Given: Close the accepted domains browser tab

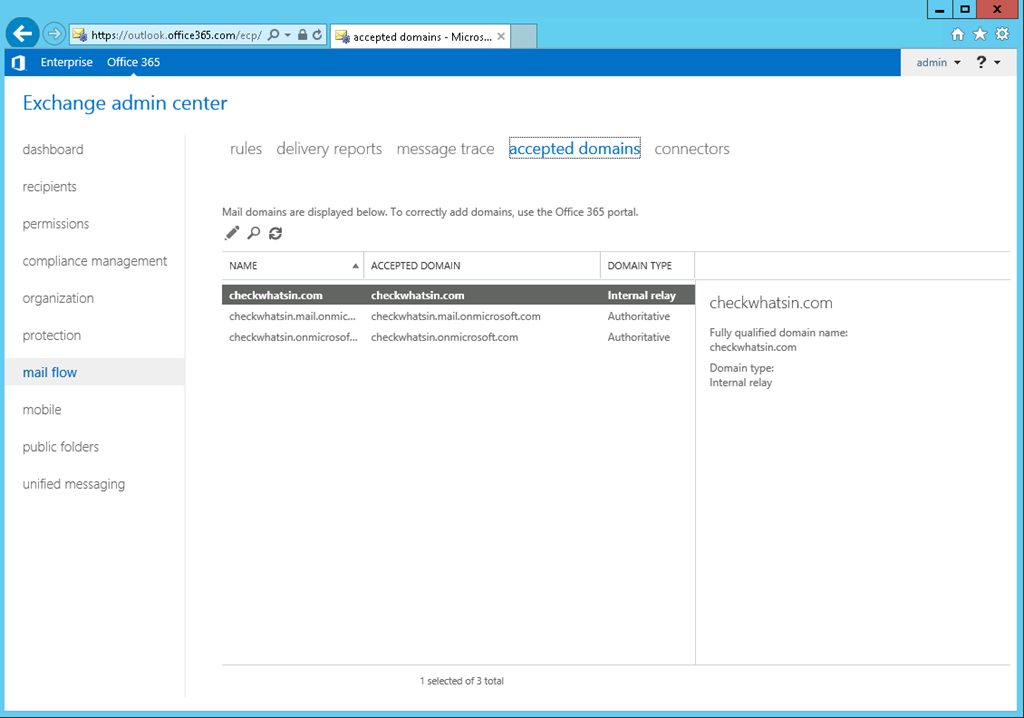Looking at the screenshot, I should [501, 37].
